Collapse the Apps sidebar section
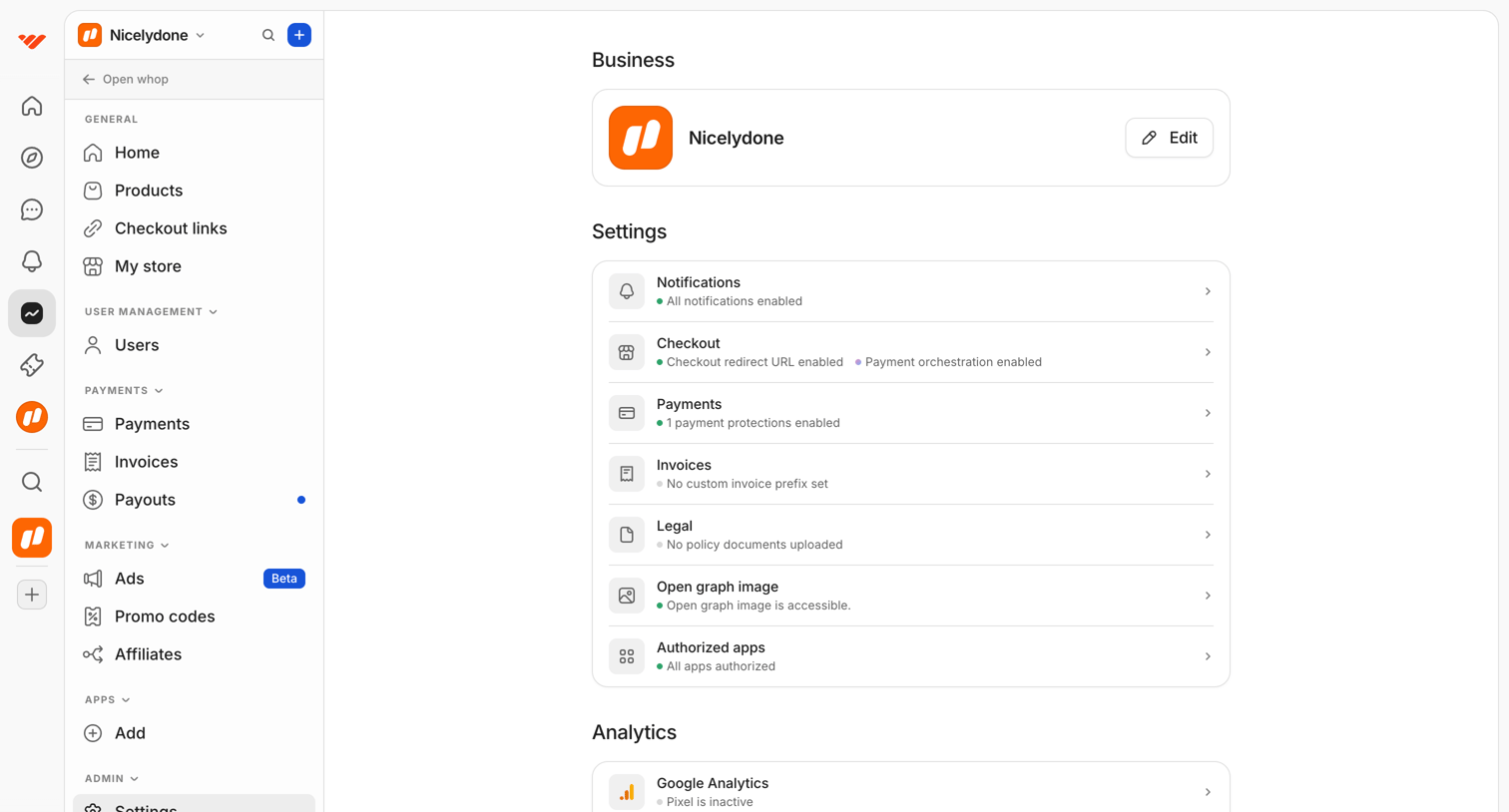The width and height of the screenshot is (1509, 812). click(108, 700)
